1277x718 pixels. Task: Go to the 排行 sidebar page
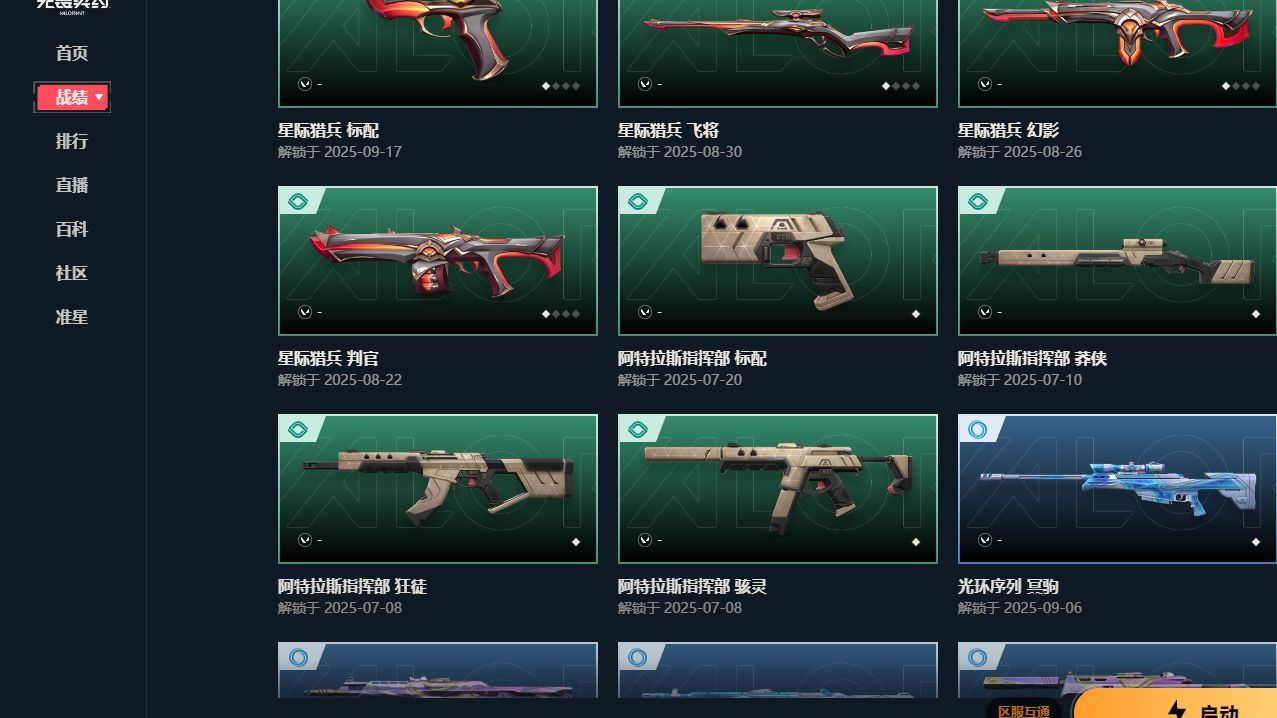tap(72, 141)
